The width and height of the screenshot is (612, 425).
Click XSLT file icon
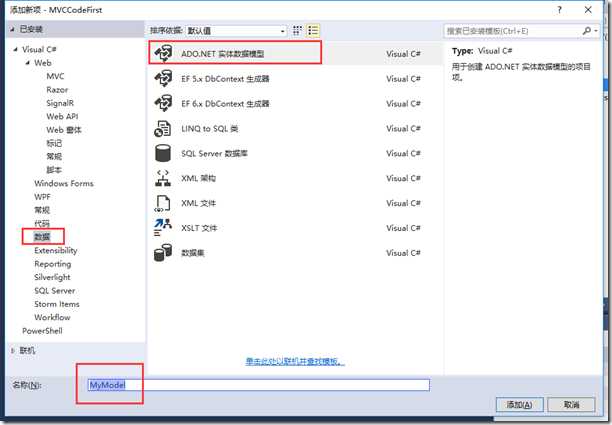(163, 228)
